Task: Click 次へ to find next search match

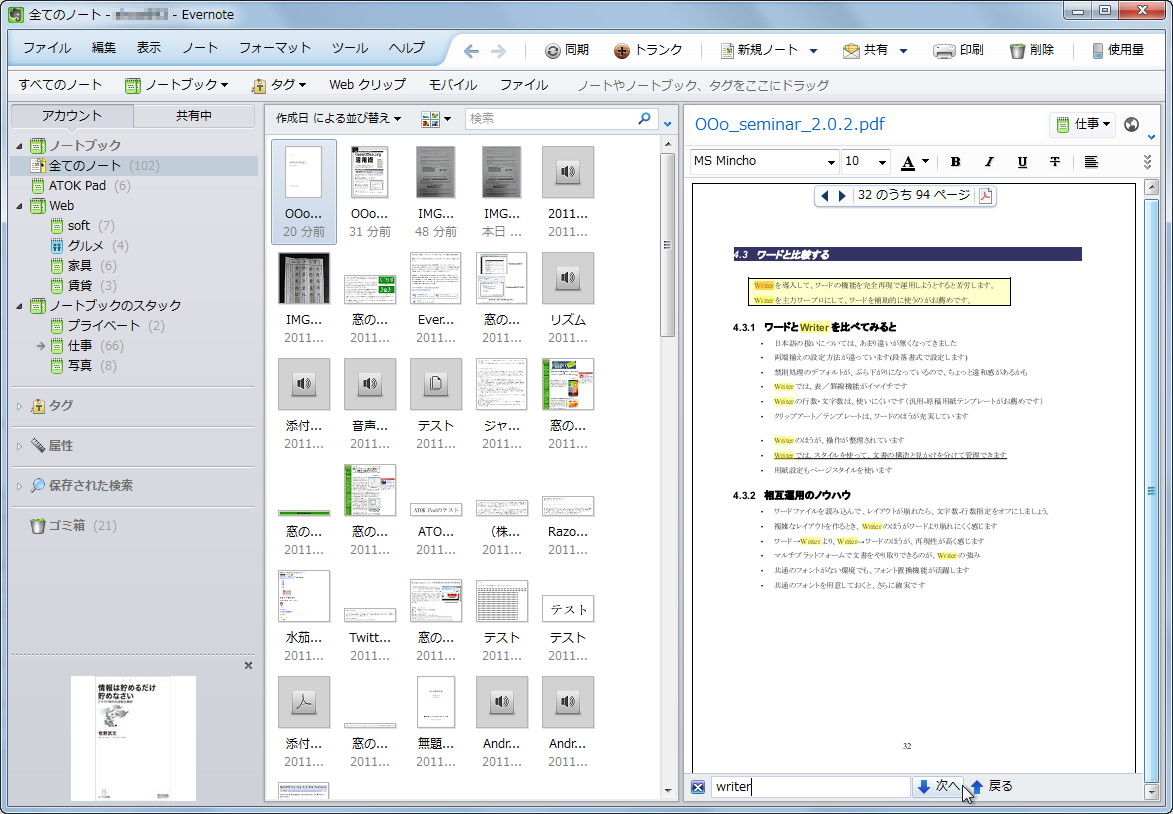Action: pos(938,786)
